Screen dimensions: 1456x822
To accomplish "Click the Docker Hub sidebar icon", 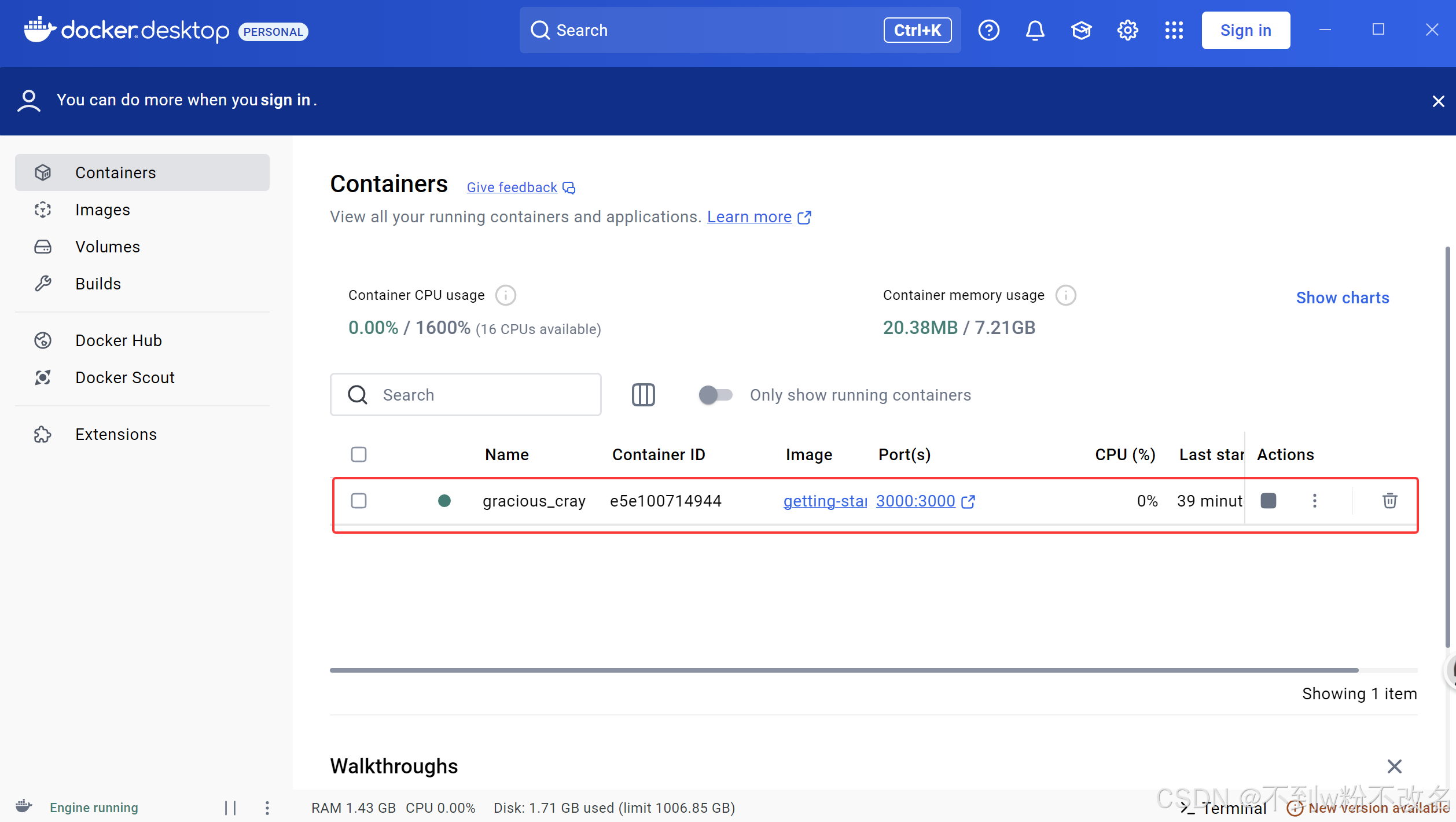I will pyautogui.click(x=43, y=340).
